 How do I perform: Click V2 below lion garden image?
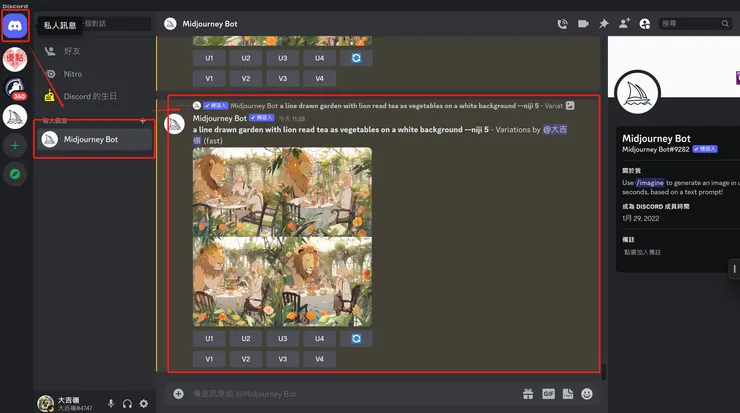click(x=246, y=359)
